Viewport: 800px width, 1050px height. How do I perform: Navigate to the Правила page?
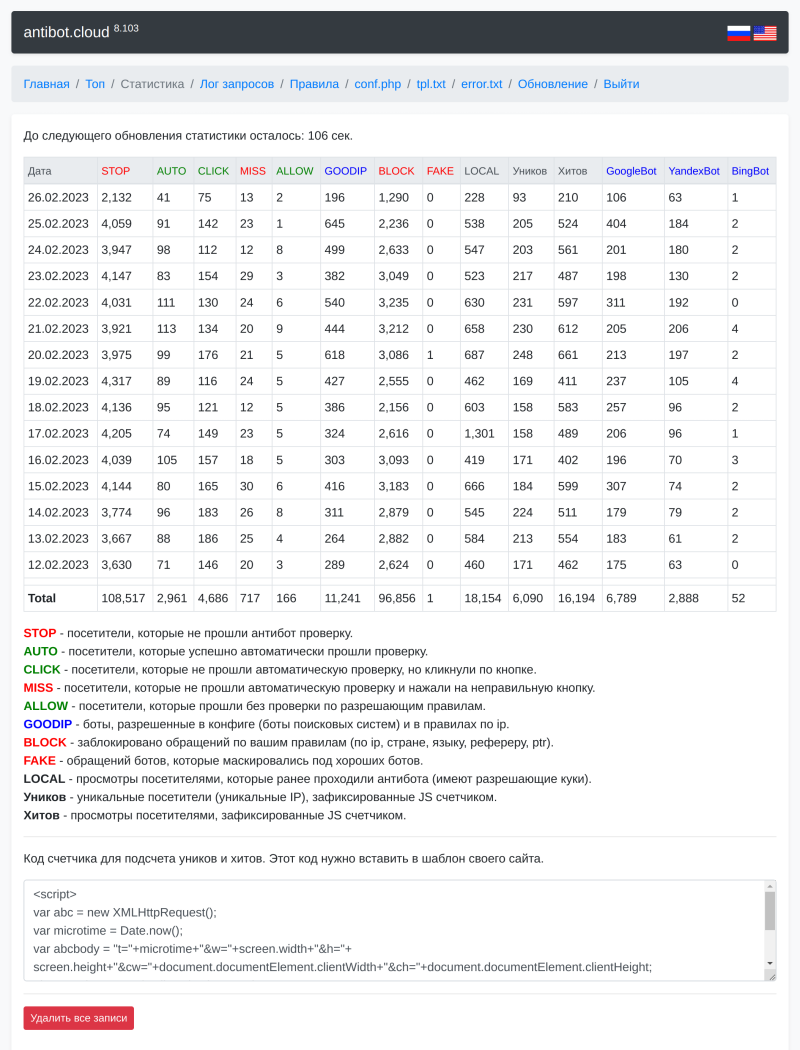pyautogui.click(x=314, y=84)
